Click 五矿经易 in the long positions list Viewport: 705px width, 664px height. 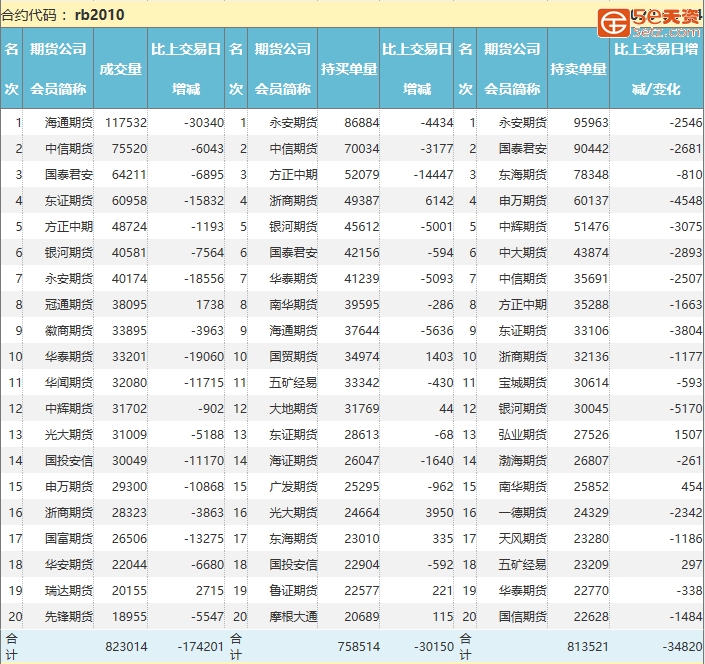(x=293, y=383)
